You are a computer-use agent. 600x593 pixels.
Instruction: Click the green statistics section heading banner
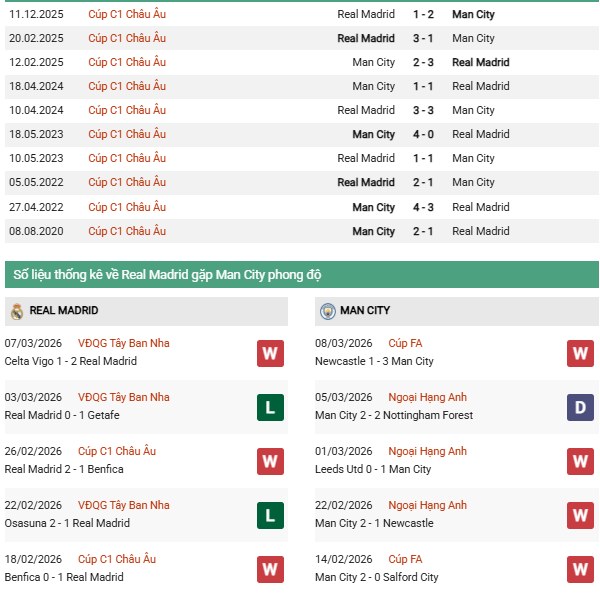(x=300, y=275)
